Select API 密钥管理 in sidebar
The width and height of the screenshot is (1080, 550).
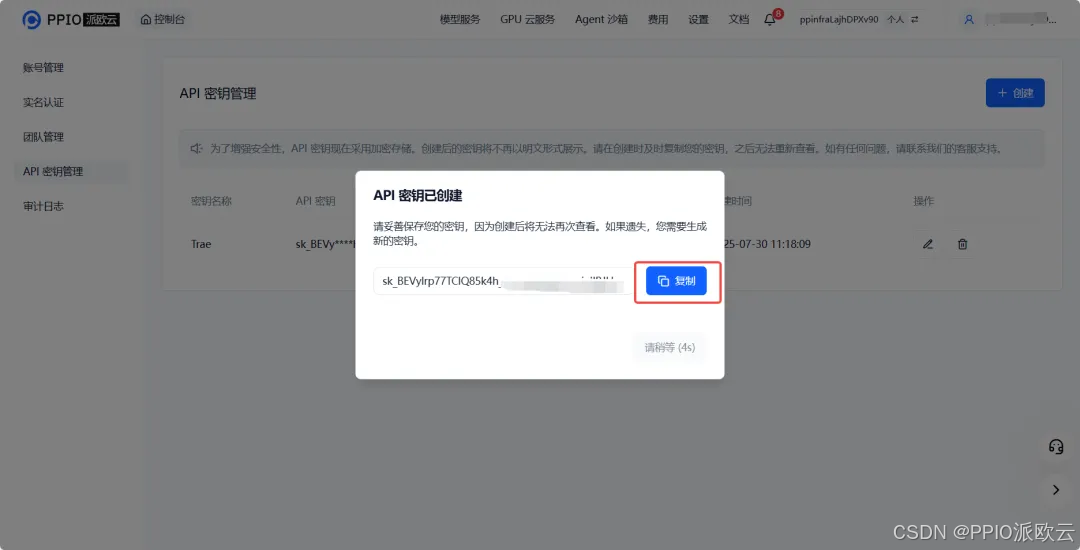71,171
